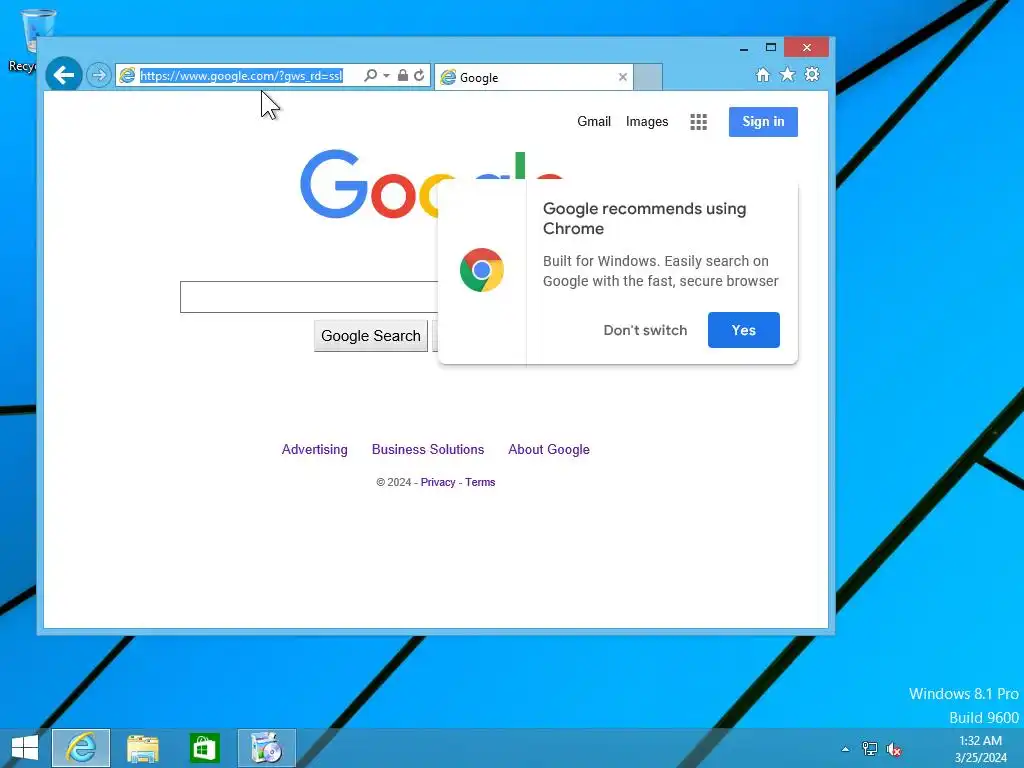Open the Terms link
Viewport: 1024px width, 768px height.
pos(480,482)
